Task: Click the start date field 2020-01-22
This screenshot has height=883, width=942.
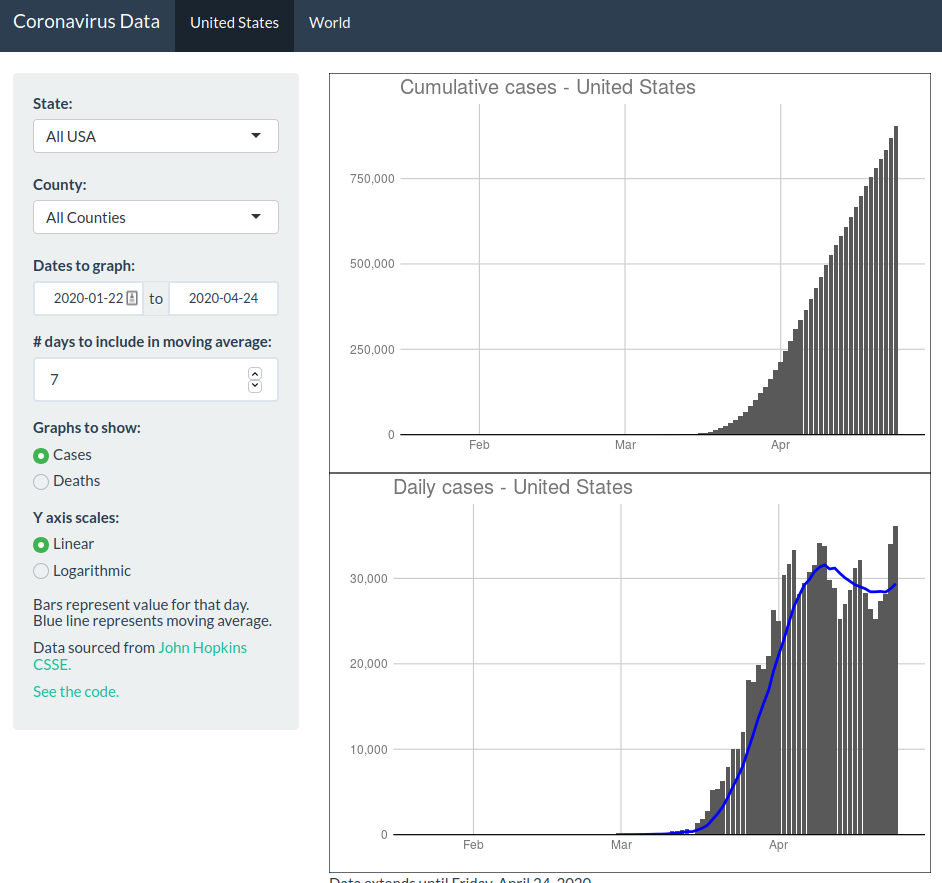Action: (88, 298)
